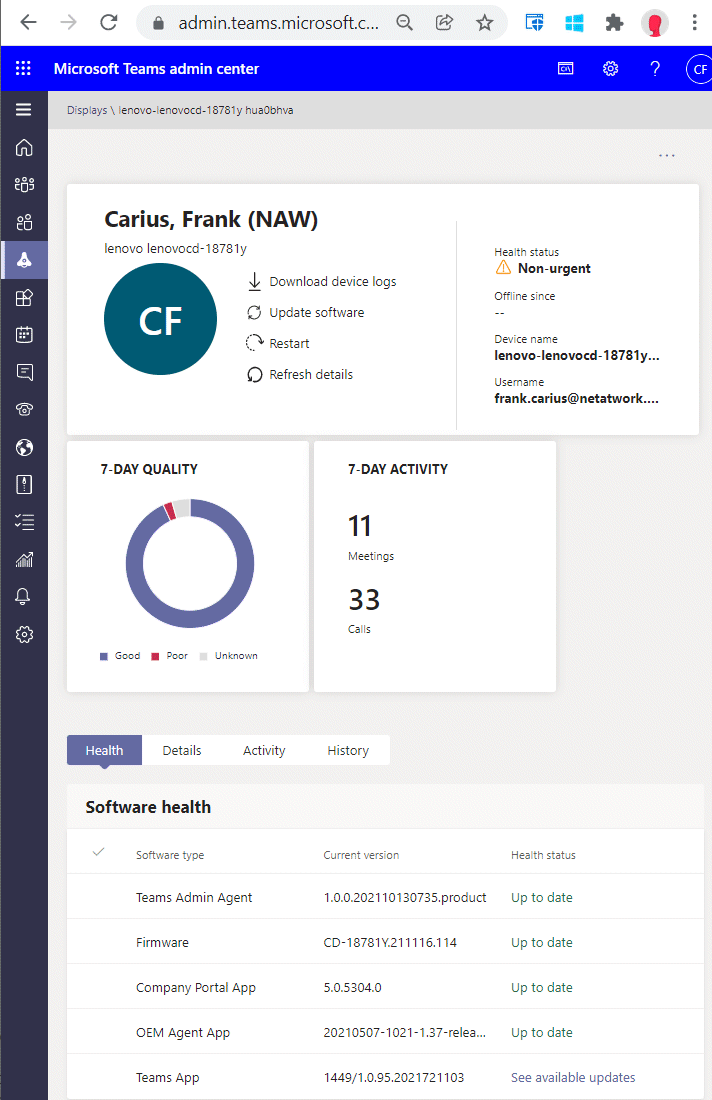Switch to the Activity tab
The image size is (712, 1100).
point(264,750)
